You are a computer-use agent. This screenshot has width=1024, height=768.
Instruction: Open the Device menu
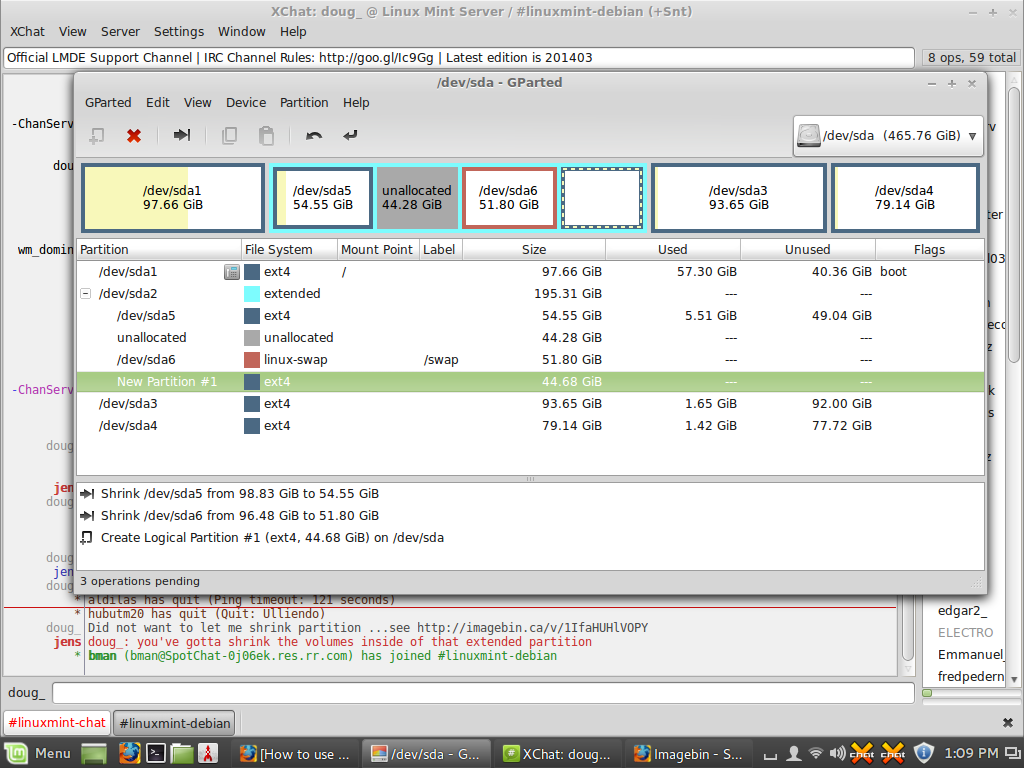pos(246,103)
